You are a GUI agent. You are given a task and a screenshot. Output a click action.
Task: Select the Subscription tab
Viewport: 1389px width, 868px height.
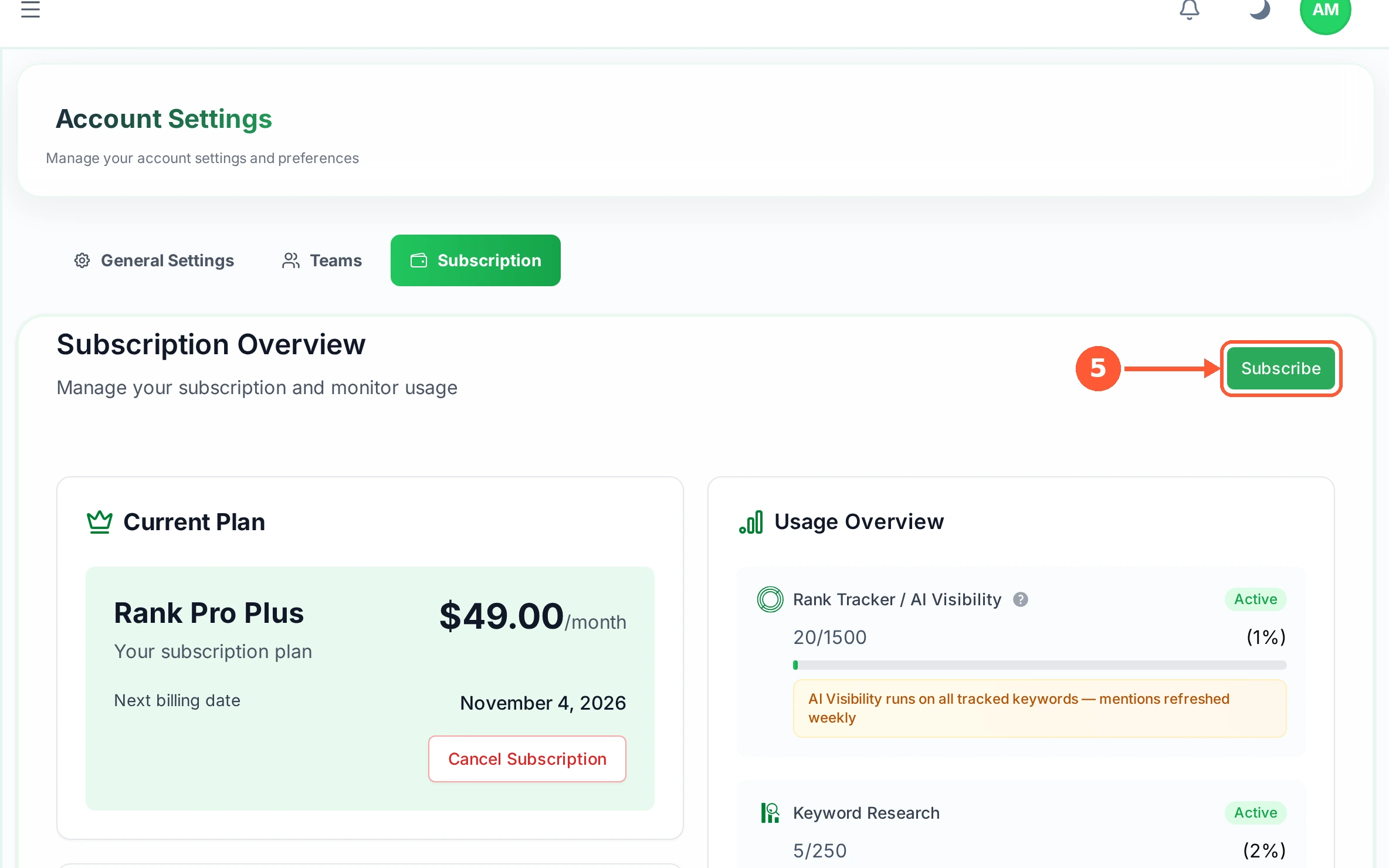(475, 260)
